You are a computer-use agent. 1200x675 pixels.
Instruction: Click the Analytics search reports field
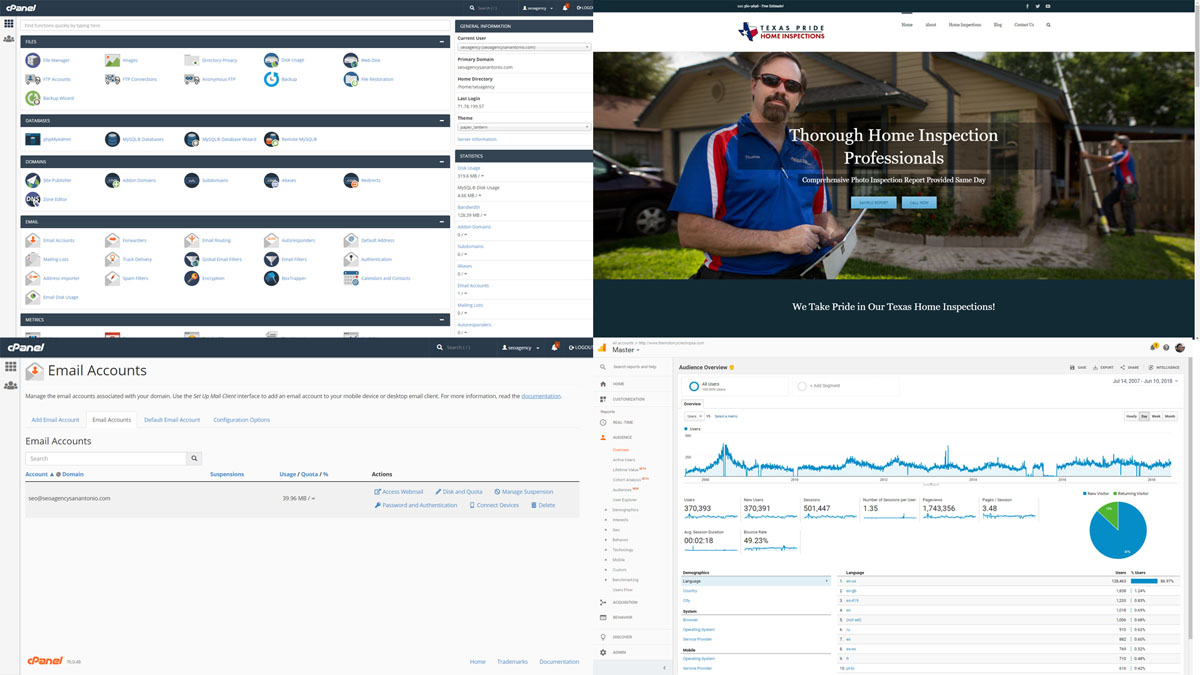click(636, 367)
